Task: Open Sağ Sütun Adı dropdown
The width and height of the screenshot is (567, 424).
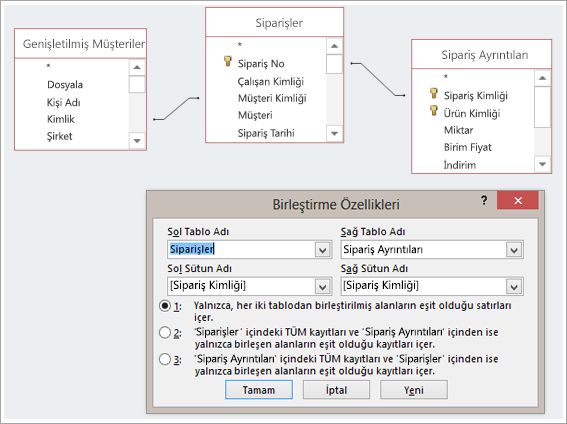Action: tap(514, 287)
